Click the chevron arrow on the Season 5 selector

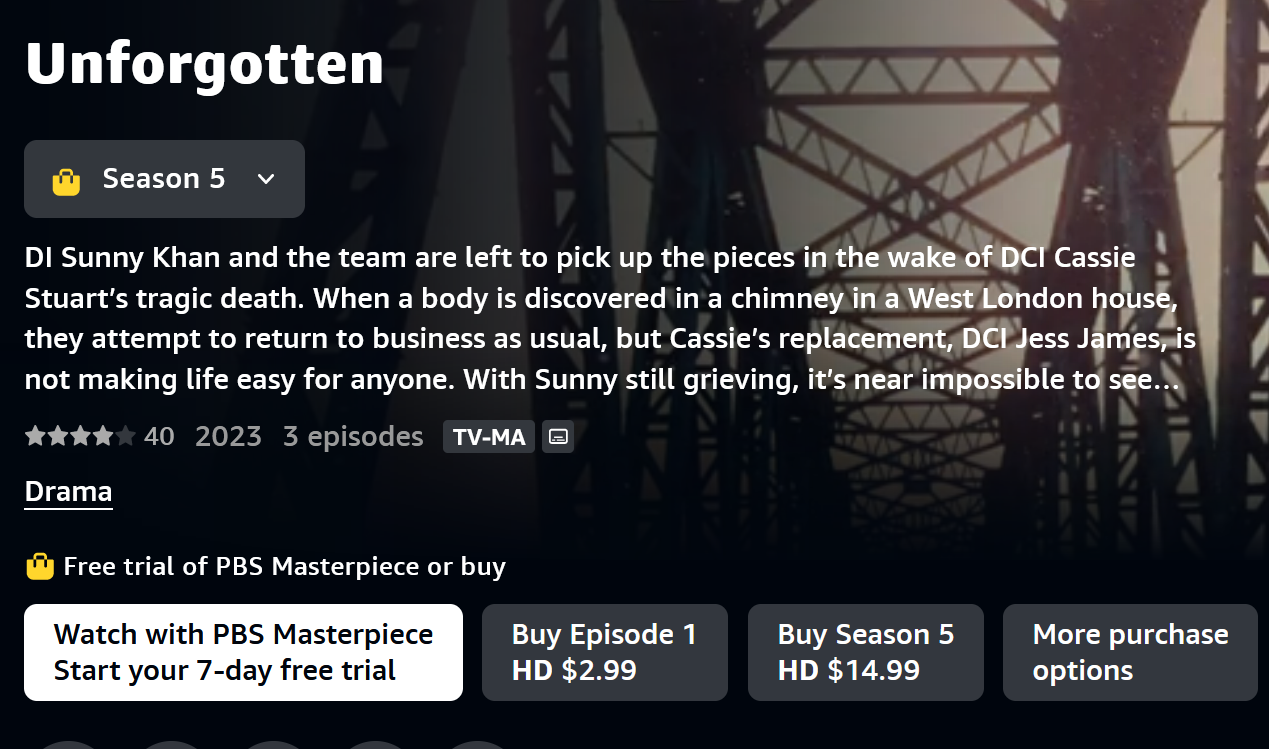click(x=266, y=179)
